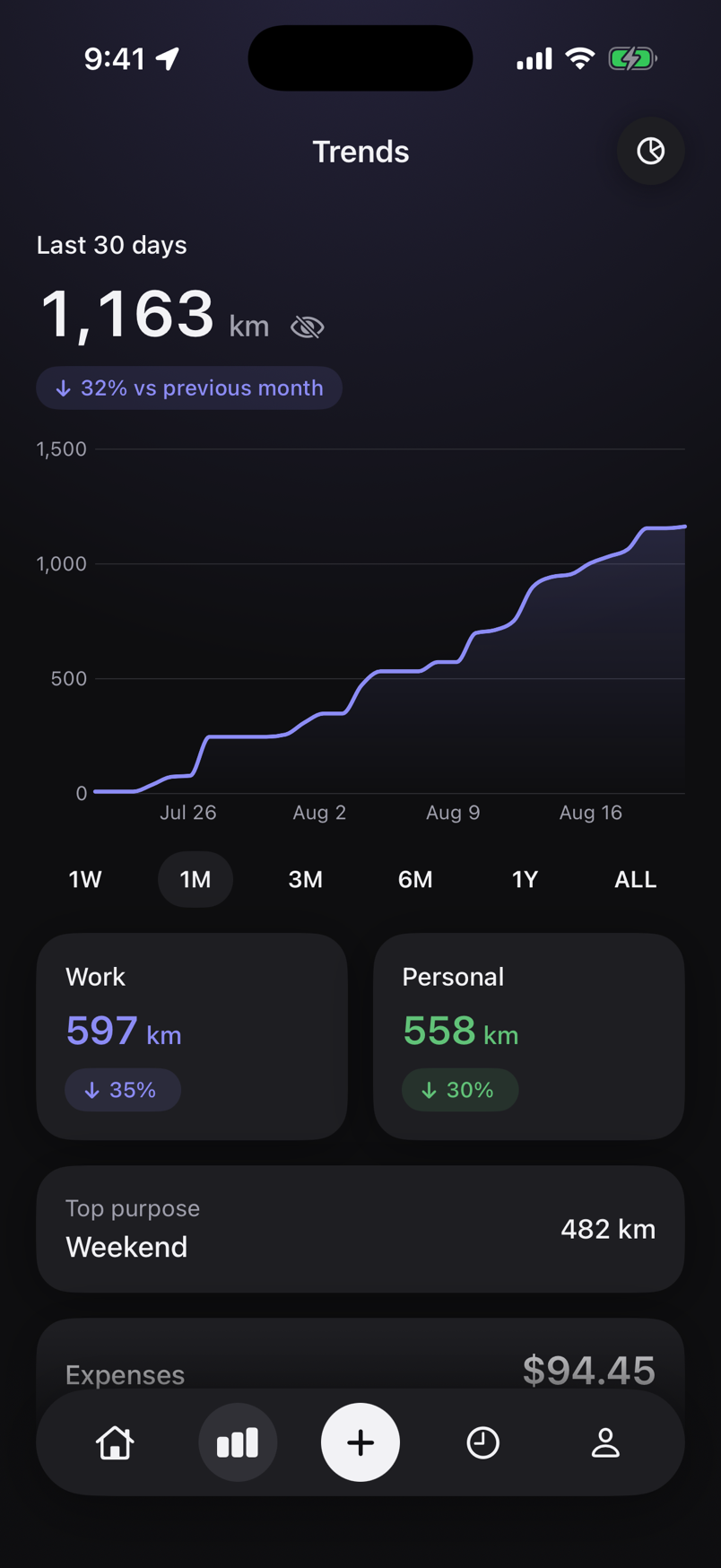This screenshot has height=1568, width=721.
Task: Select the 1W time range
Action: (85, 879)
